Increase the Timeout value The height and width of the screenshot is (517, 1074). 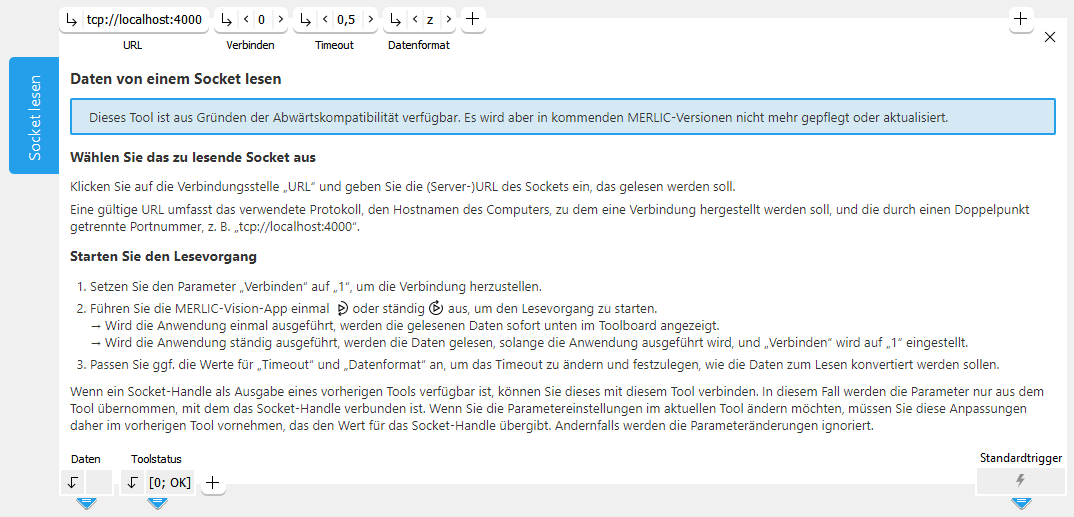(x=370, y=19)
